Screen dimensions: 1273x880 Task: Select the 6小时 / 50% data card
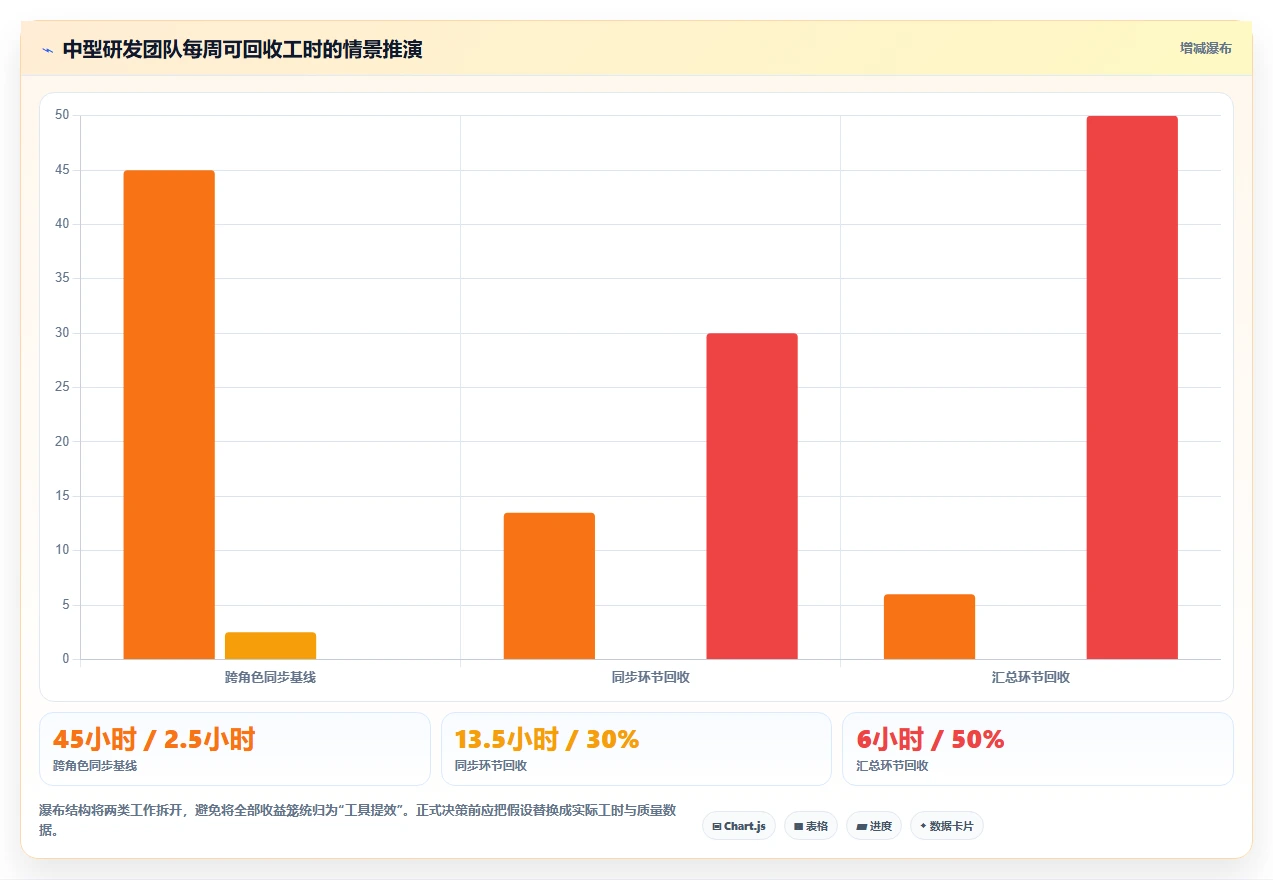coord(1038,749)
